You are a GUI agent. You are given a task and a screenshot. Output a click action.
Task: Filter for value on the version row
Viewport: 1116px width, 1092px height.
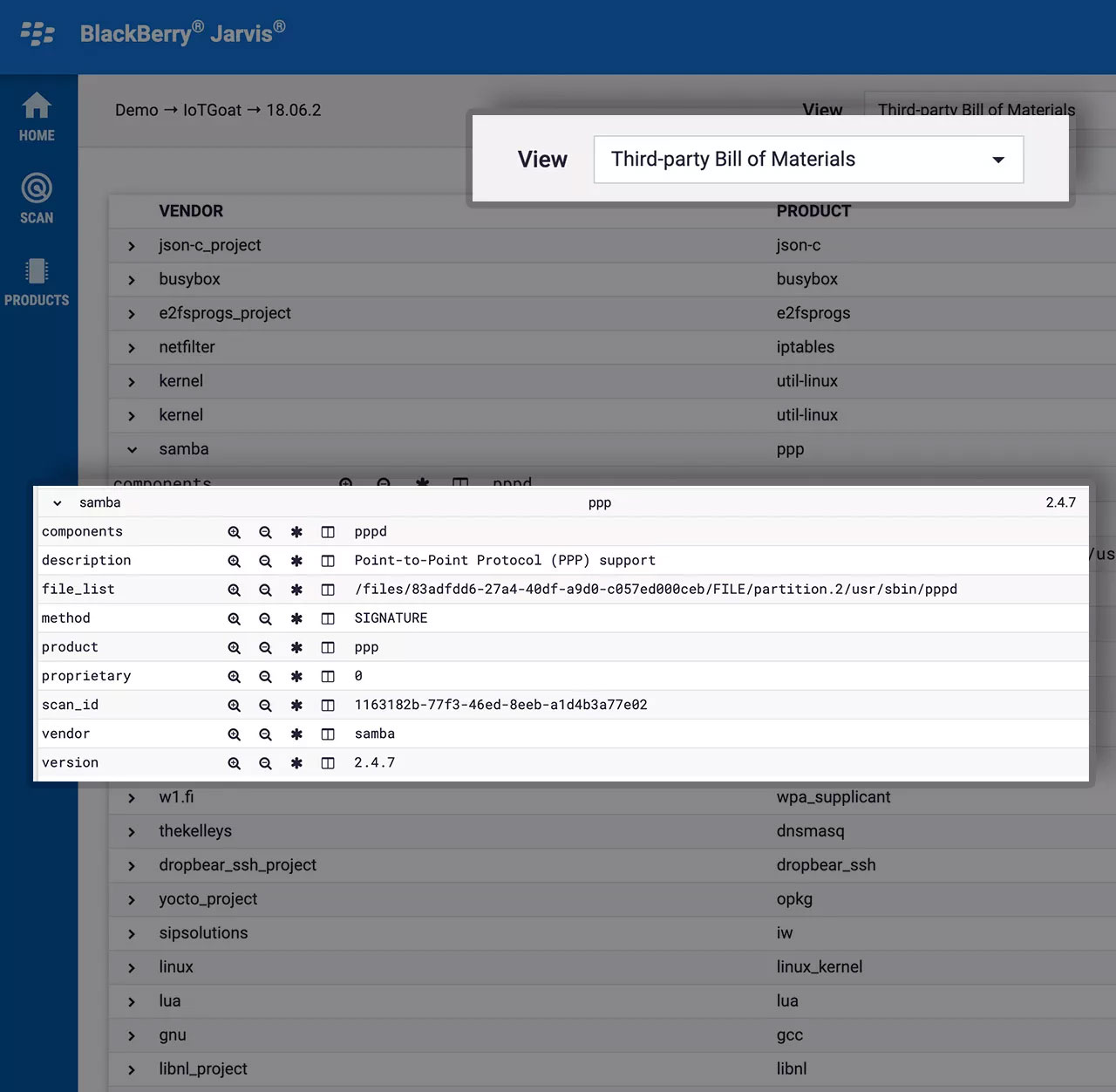(234, 763)
